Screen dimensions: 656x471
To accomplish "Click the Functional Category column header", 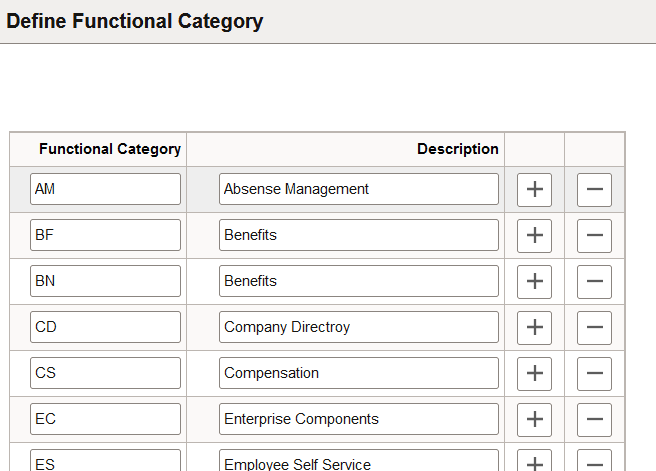I will coord(110,149).
